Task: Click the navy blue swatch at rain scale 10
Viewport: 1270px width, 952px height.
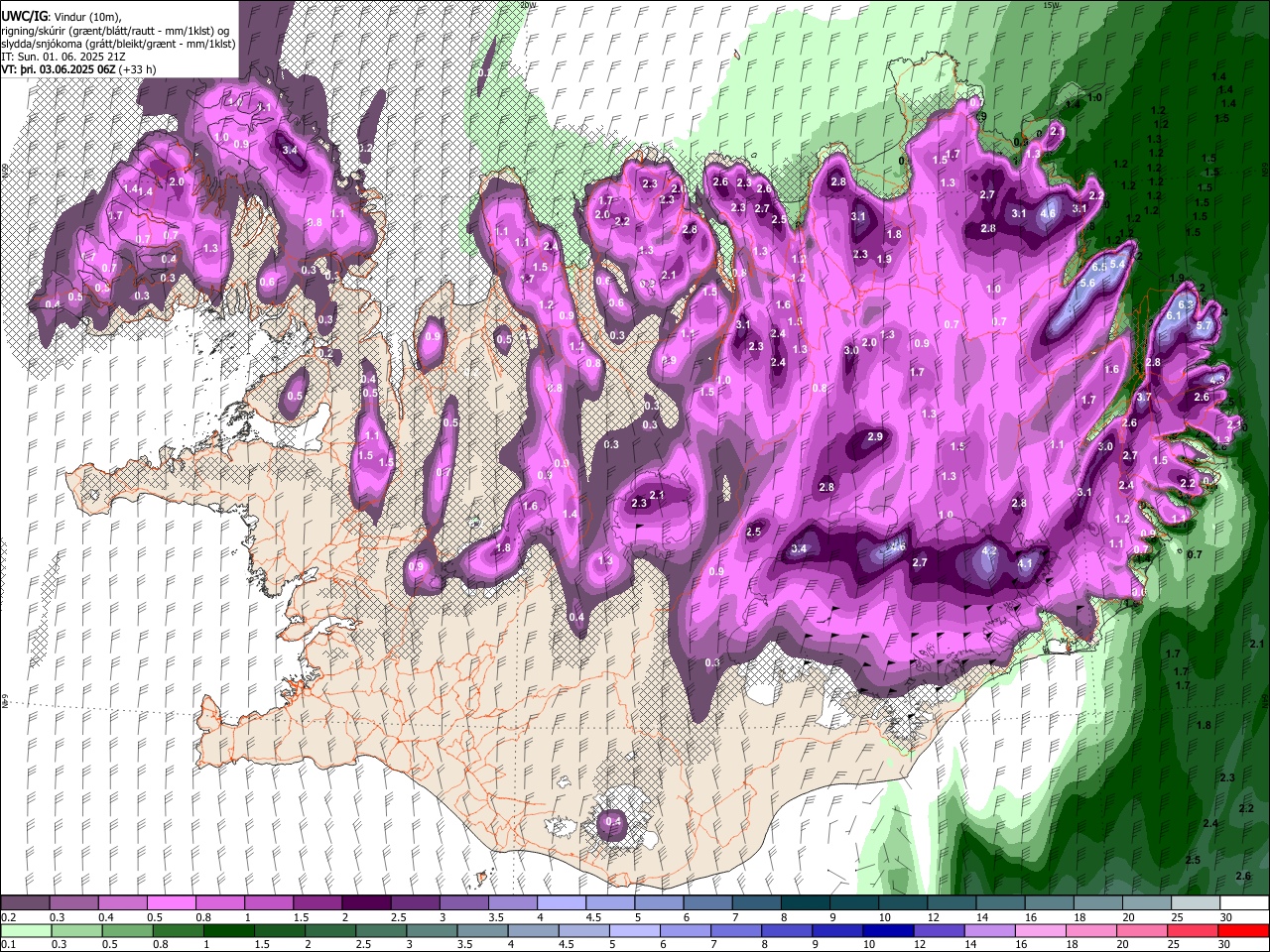Action: [887, 930]
